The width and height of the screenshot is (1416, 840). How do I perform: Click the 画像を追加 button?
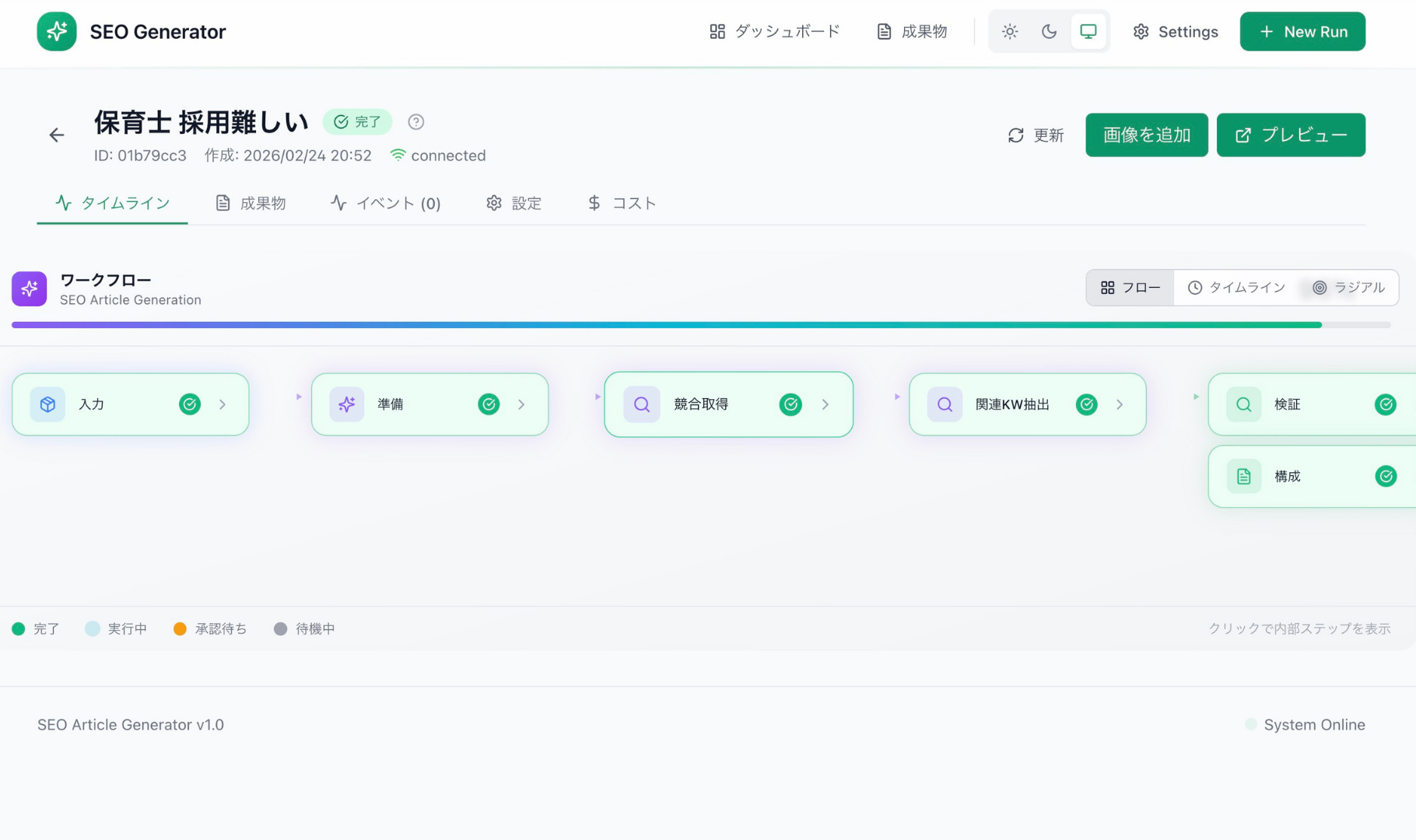(x=1146, y=135)
